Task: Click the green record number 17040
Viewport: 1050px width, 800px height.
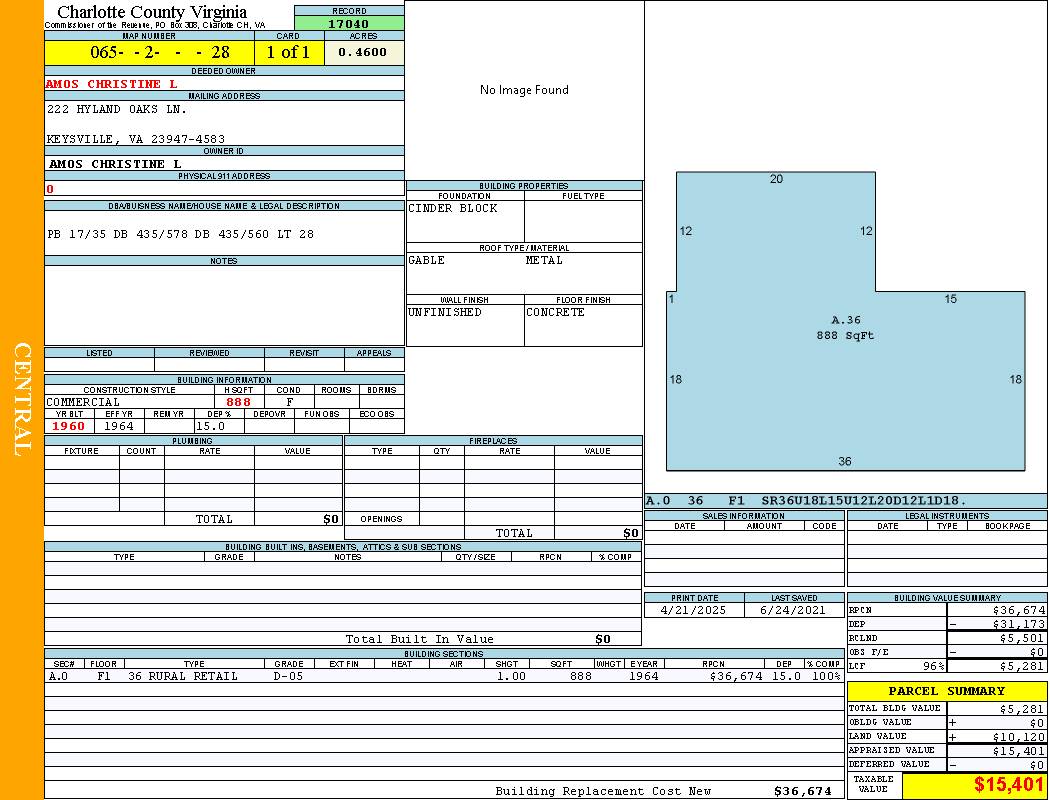Action: 349,24
